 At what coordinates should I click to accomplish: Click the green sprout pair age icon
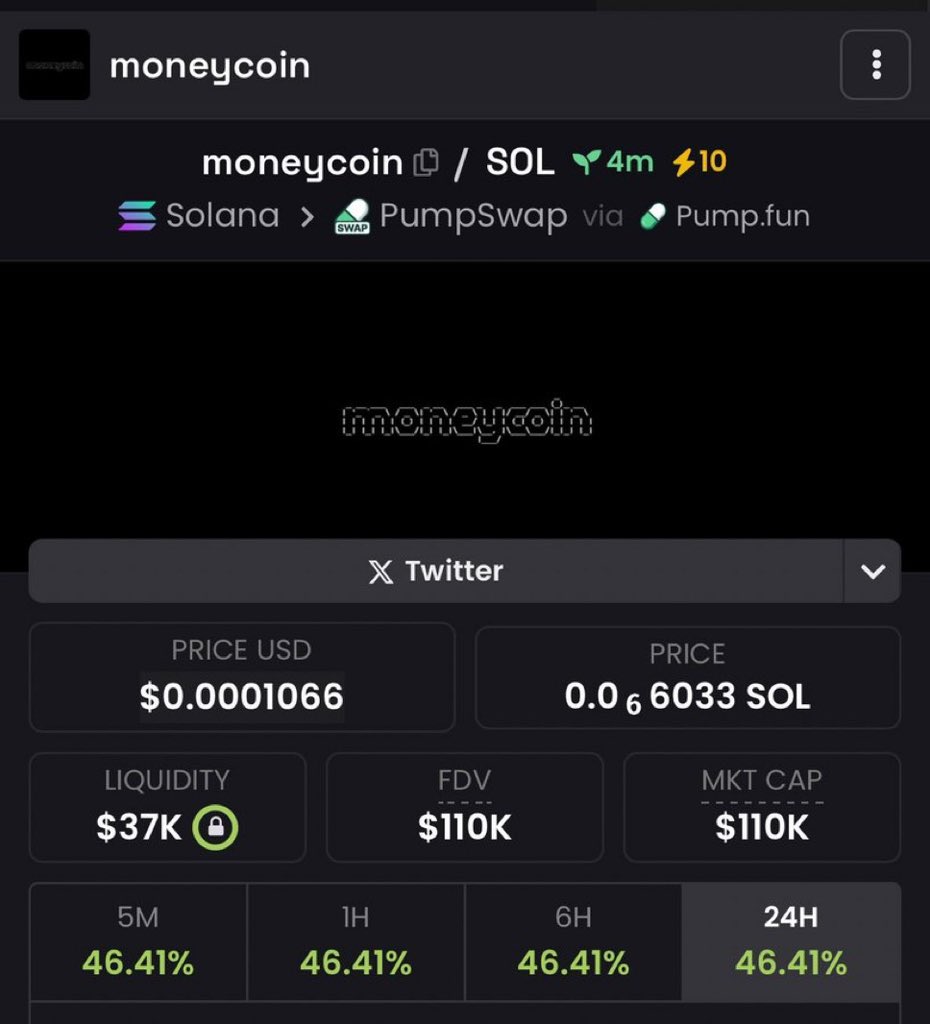coord(586,162)
